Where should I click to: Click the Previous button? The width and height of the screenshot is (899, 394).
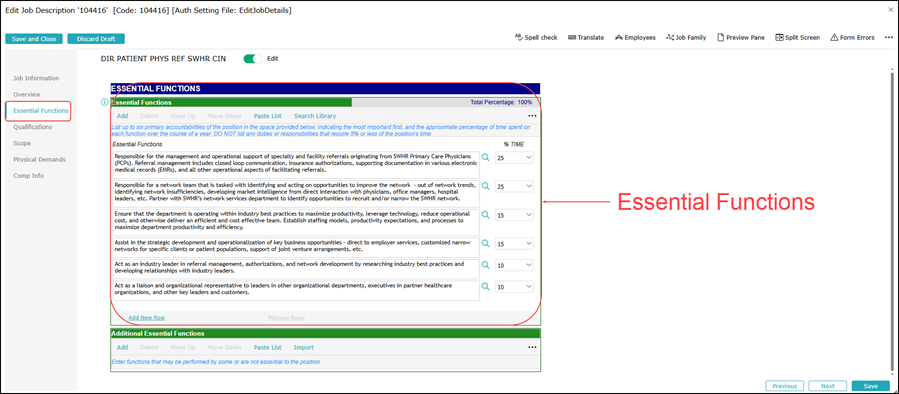click(784, 386)
